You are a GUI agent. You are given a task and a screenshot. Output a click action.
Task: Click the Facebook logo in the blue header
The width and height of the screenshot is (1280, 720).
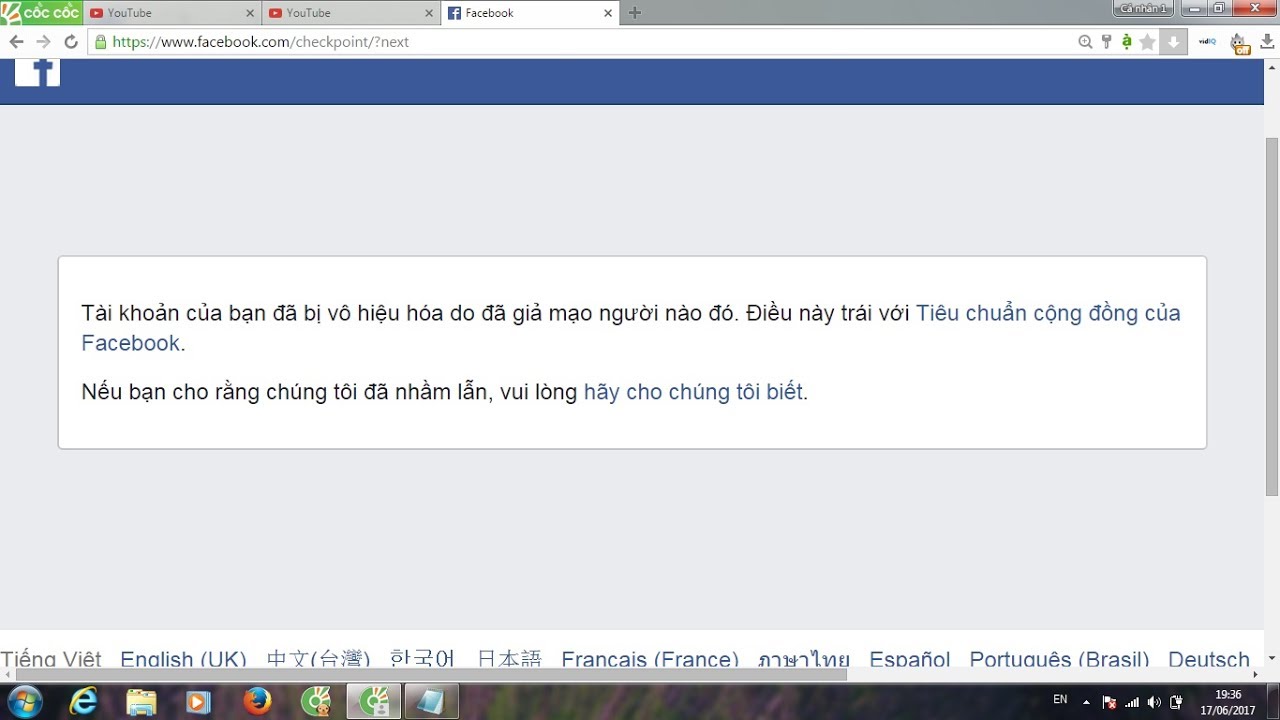(37, 72)
